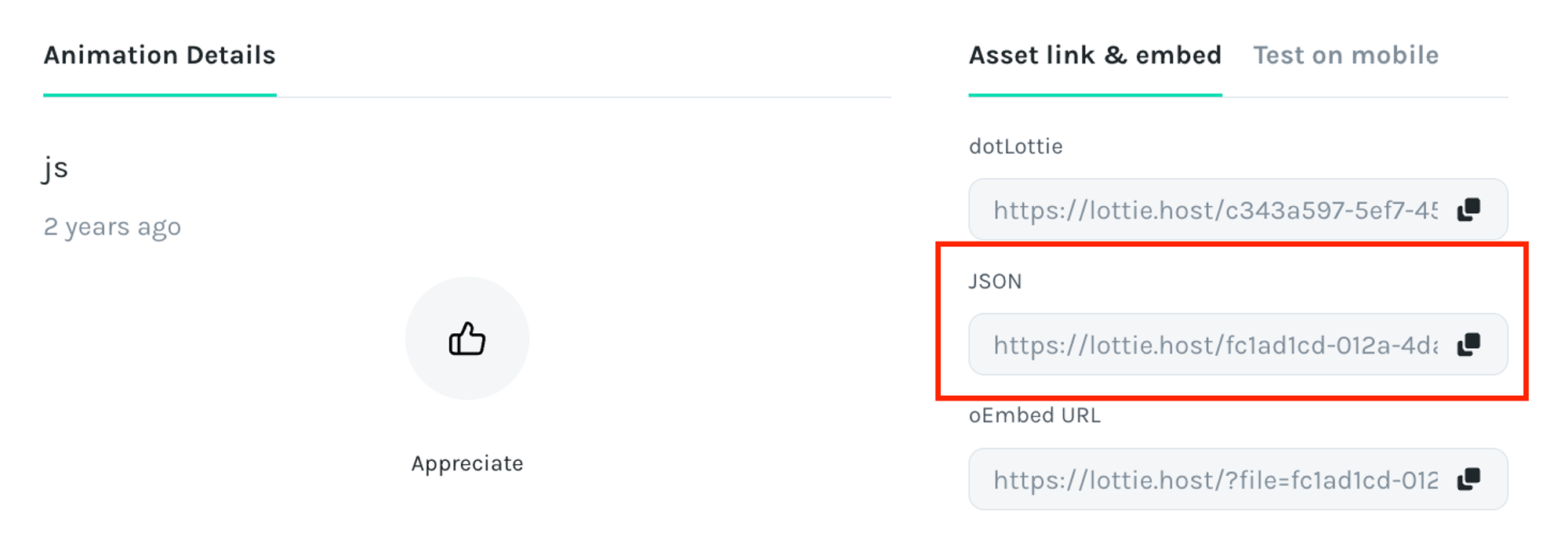The image size is (1568, 555).
Task: Copy the JSON asset link
Action: pos(1468,344)
